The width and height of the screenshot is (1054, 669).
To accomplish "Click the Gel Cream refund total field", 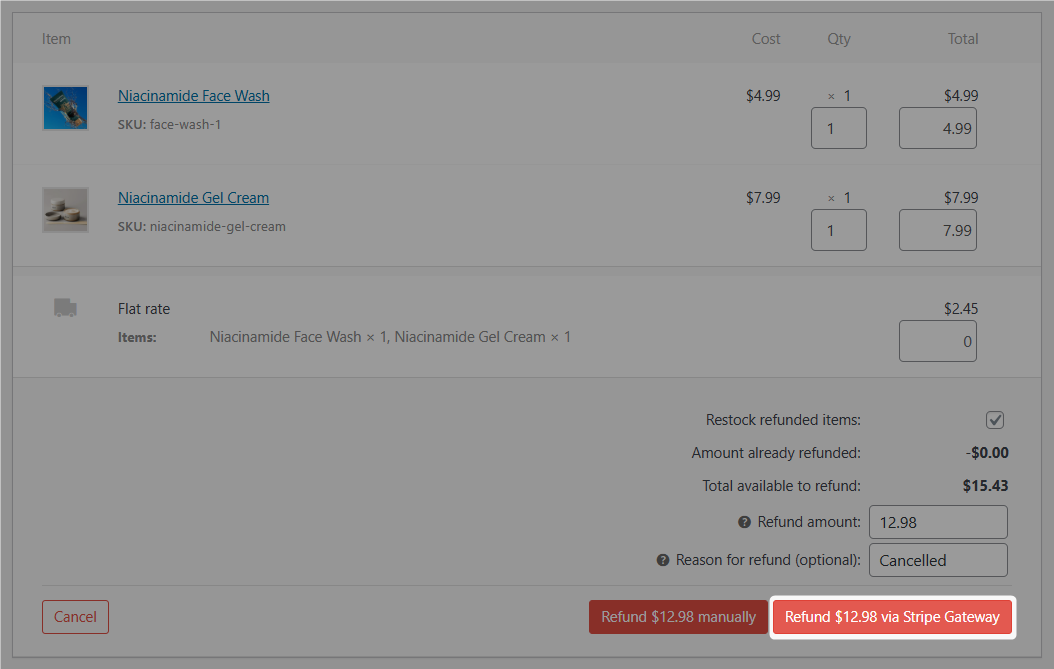I will [937, 230].
